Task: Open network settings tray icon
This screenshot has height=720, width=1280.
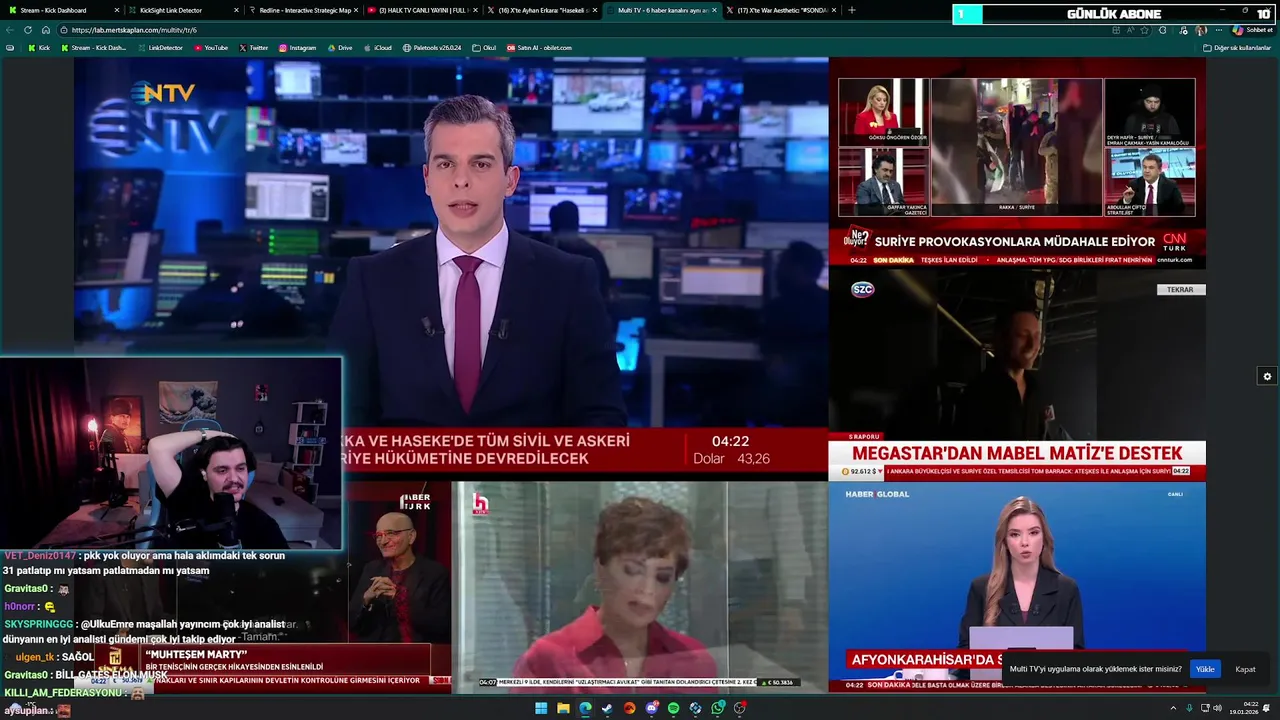Action: click(x=1205, y=708)
